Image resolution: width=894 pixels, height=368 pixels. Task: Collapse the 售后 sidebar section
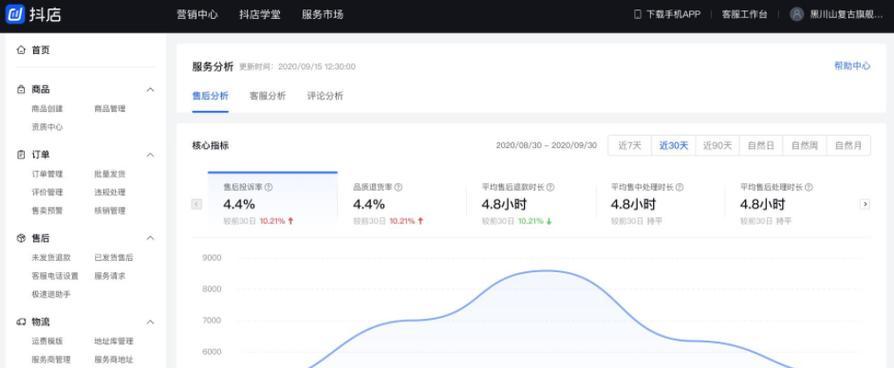151,238
